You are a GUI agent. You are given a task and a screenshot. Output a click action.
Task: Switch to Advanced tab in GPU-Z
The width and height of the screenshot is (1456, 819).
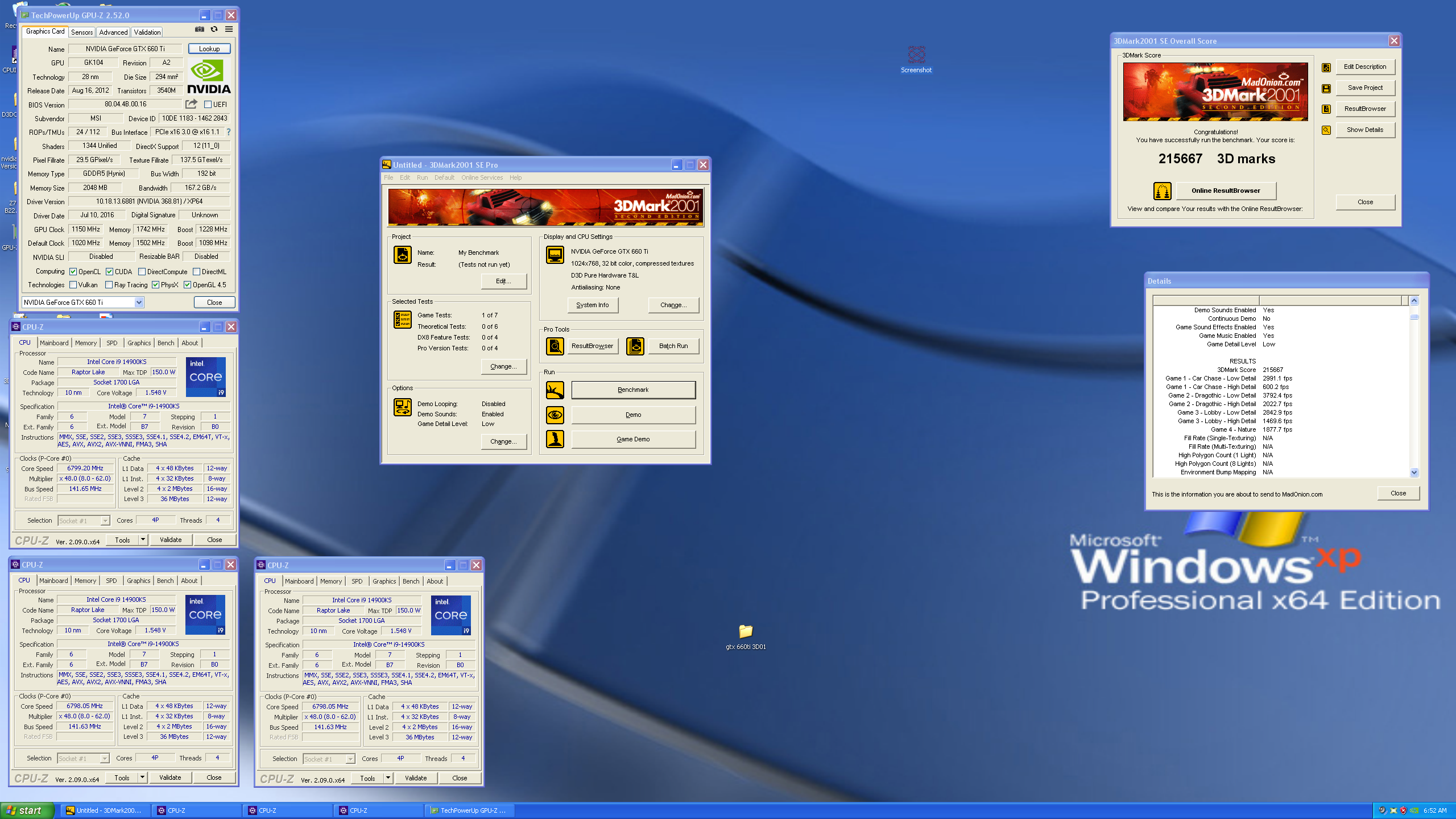click(113, 32)
